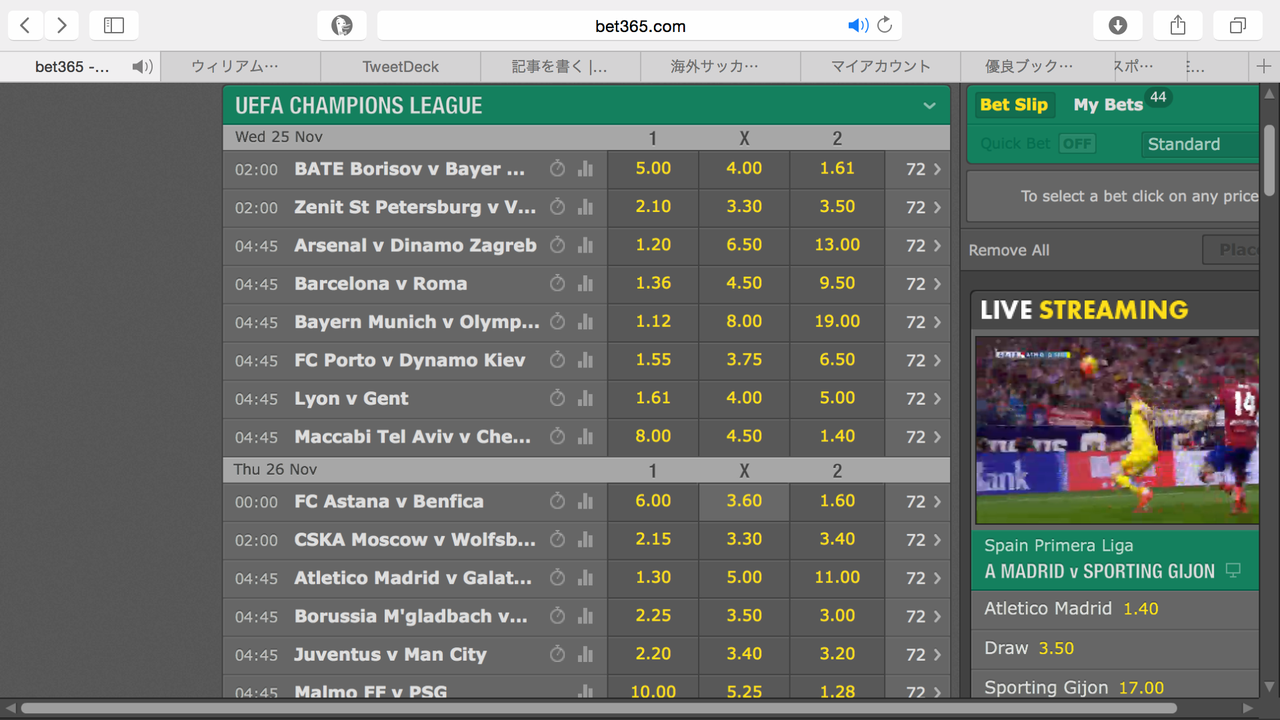
Task: Open stats chart for Borussia M'gladbach match
Action: click(585, 617)
